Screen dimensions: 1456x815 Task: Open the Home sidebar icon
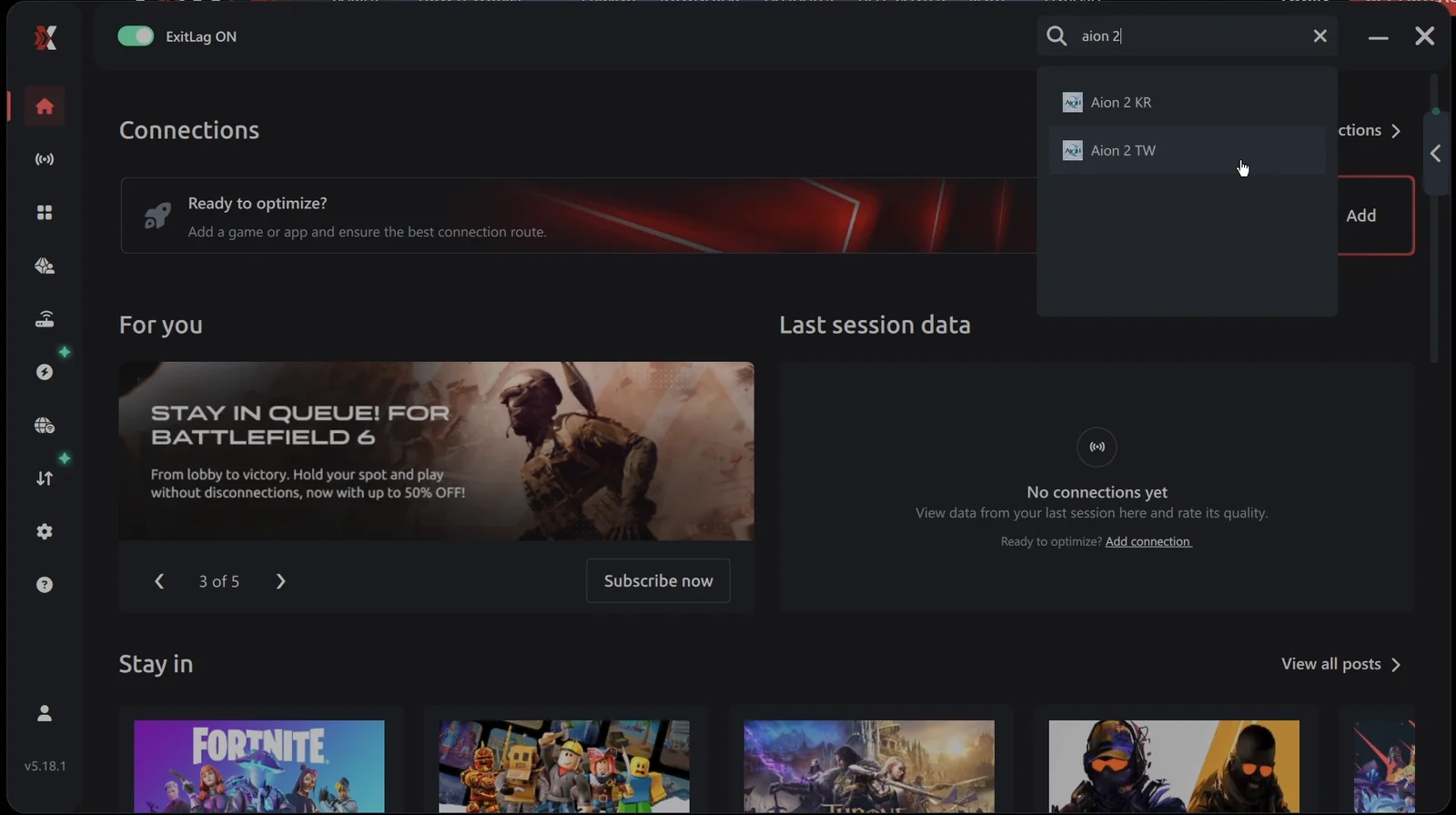pos(45,106)
